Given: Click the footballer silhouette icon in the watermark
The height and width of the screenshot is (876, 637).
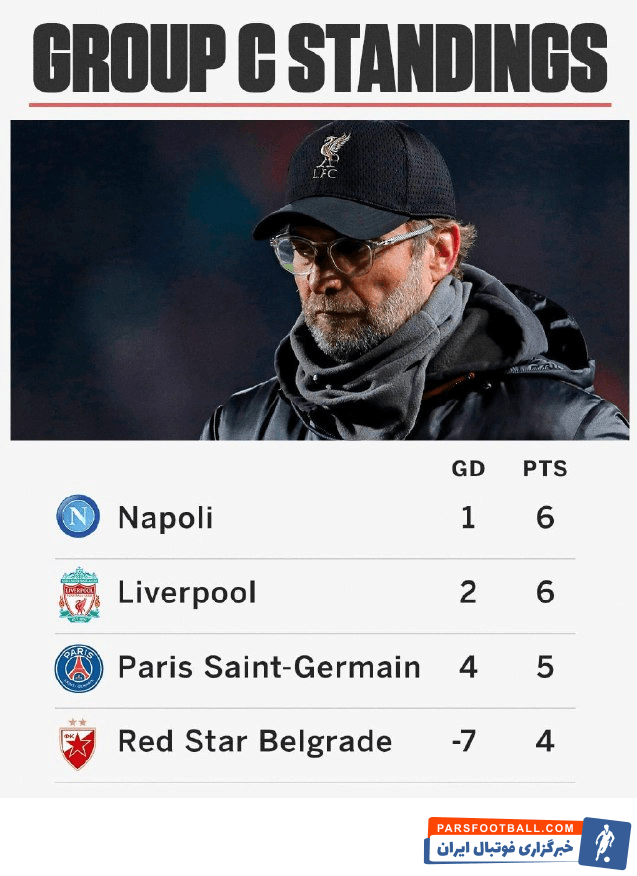Looking at the screenshot, I should tap(606, 843).
